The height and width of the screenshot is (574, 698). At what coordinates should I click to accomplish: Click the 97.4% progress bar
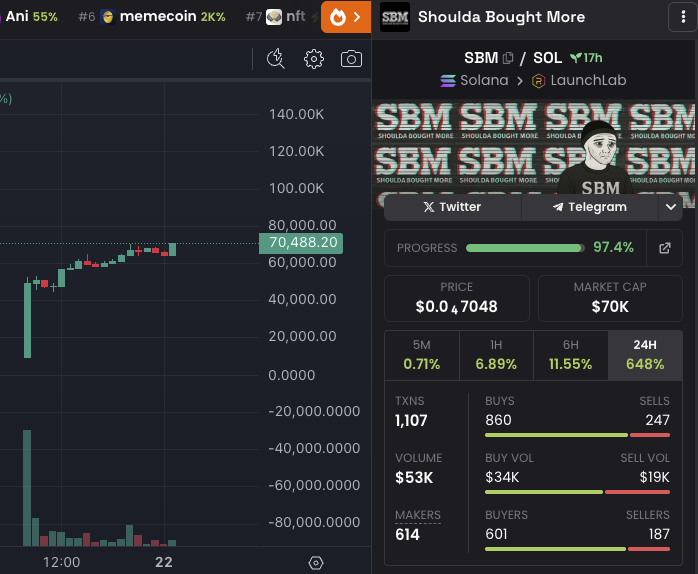coord(525,248)
